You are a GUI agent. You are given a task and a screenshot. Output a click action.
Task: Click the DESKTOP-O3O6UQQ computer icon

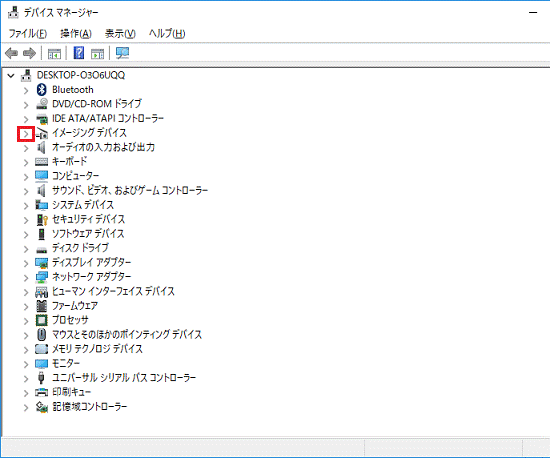click(26, 75)
